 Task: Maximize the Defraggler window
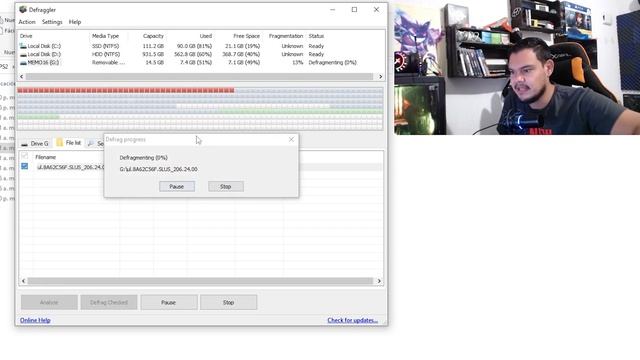(x=354, y=9)
